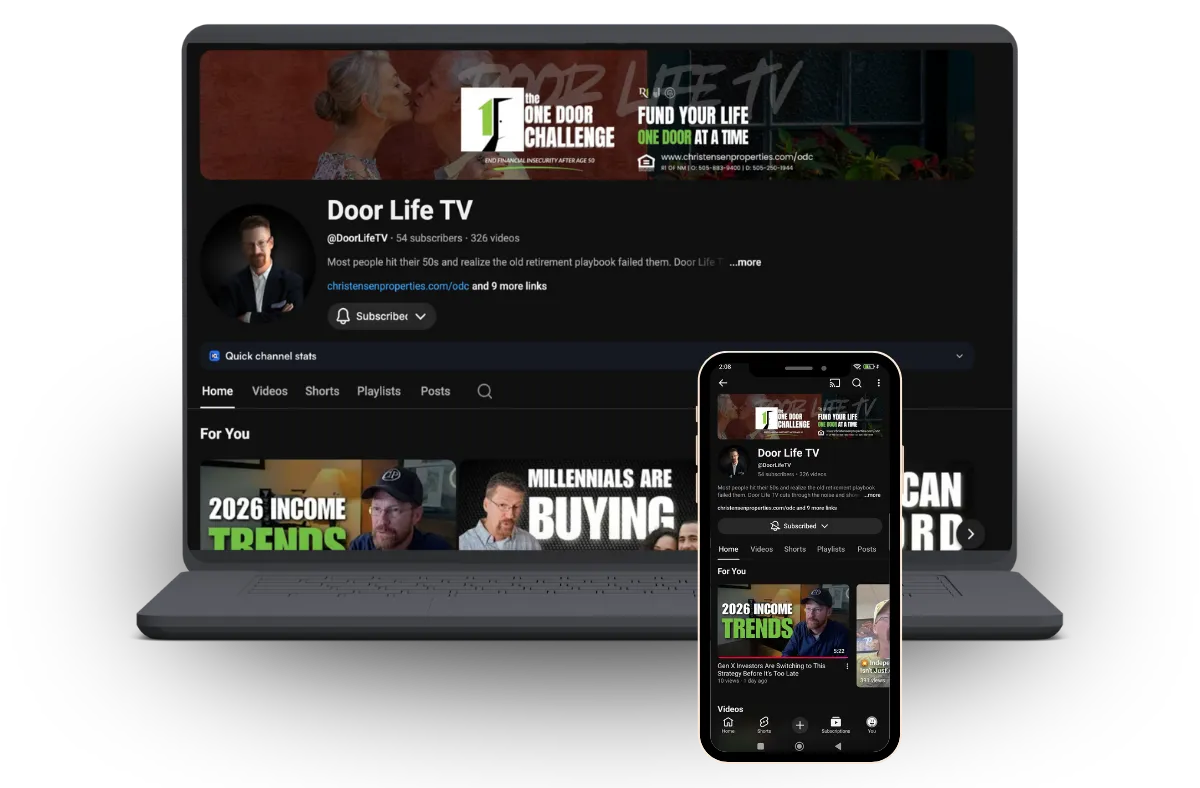Click the @DoorLifeTV handle on the laptop
This screenshot has width=1200, height=788.
click(357, 238)
